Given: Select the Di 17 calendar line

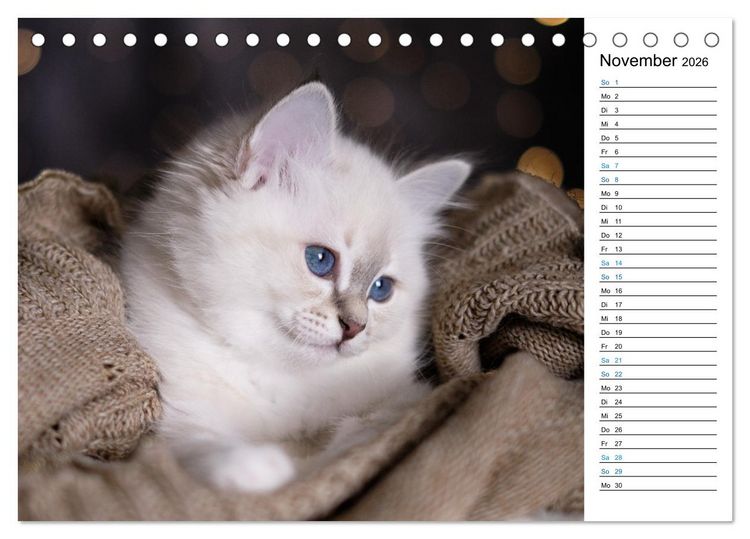Looking at the screenshot, I should pos(658,305).
